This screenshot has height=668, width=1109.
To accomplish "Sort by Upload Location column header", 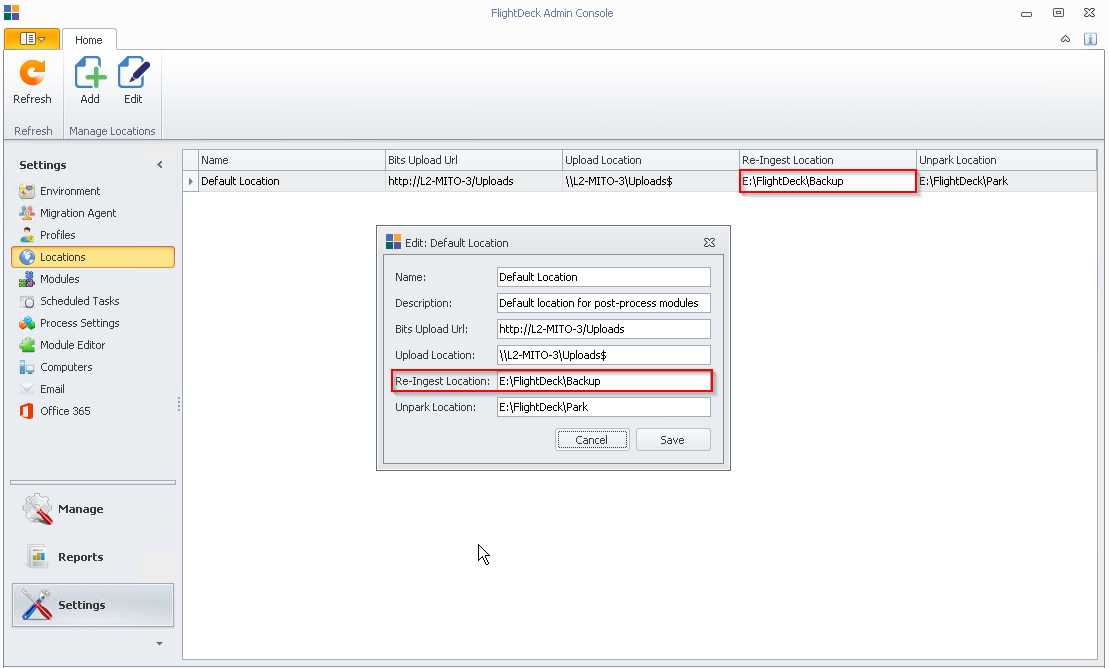I will [651, 160].
